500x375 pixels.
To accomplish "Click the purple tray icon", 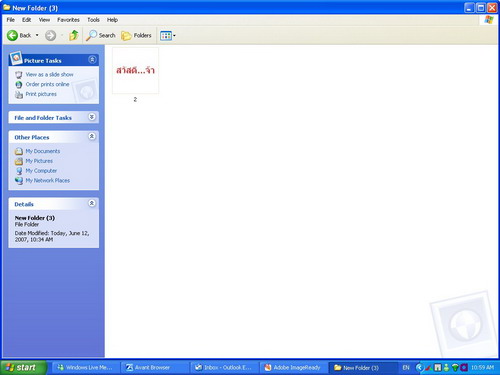I will click(464, 368).
